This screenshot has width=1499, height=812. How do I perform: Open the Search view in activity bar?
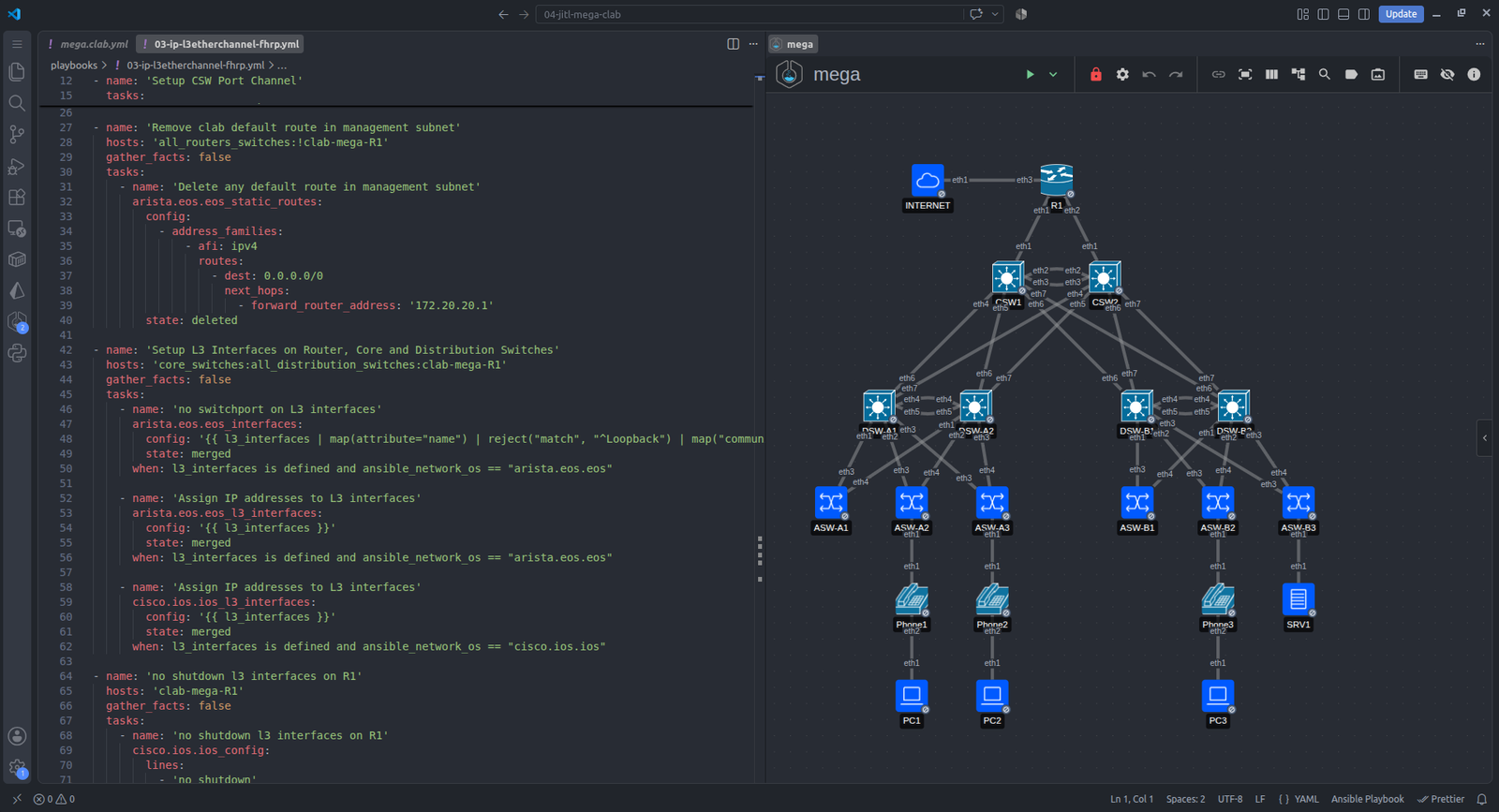tap(17, 103)
